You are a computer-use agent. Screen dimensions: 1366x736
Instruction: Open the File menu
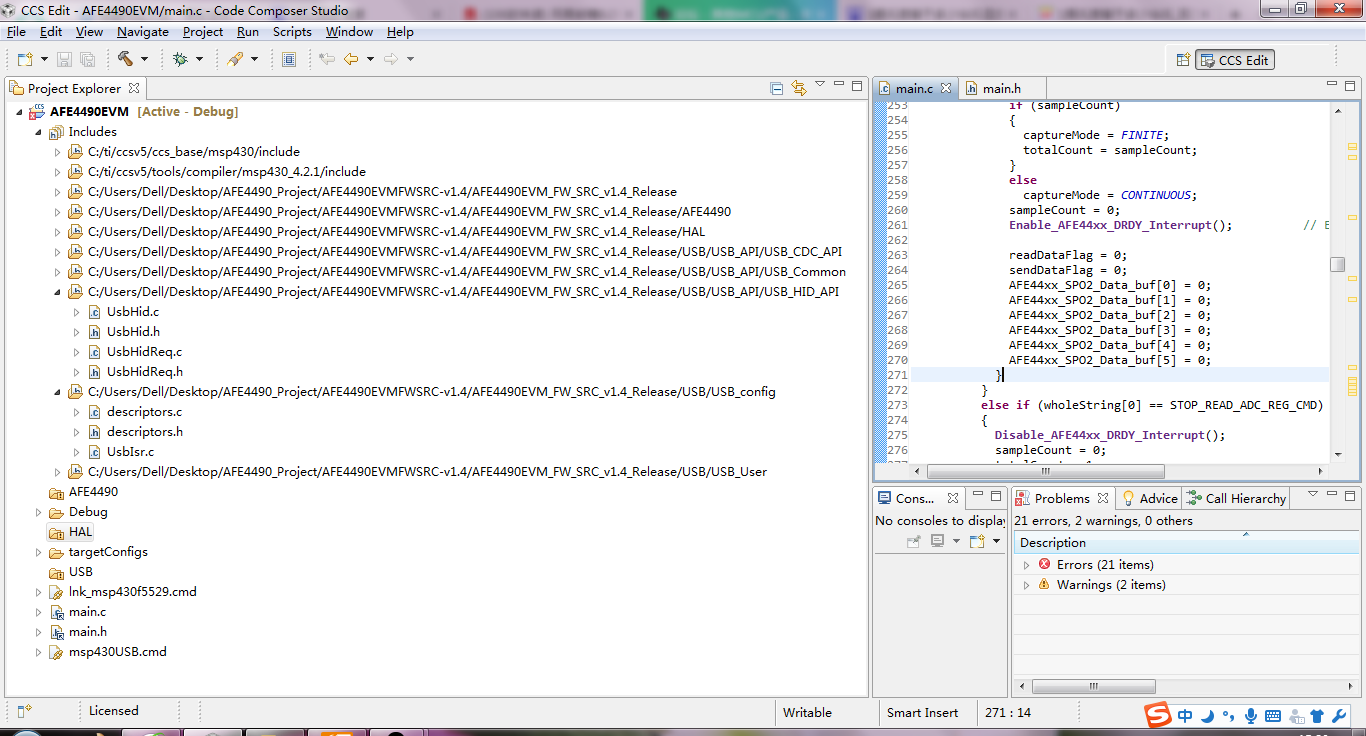(16, 32)
